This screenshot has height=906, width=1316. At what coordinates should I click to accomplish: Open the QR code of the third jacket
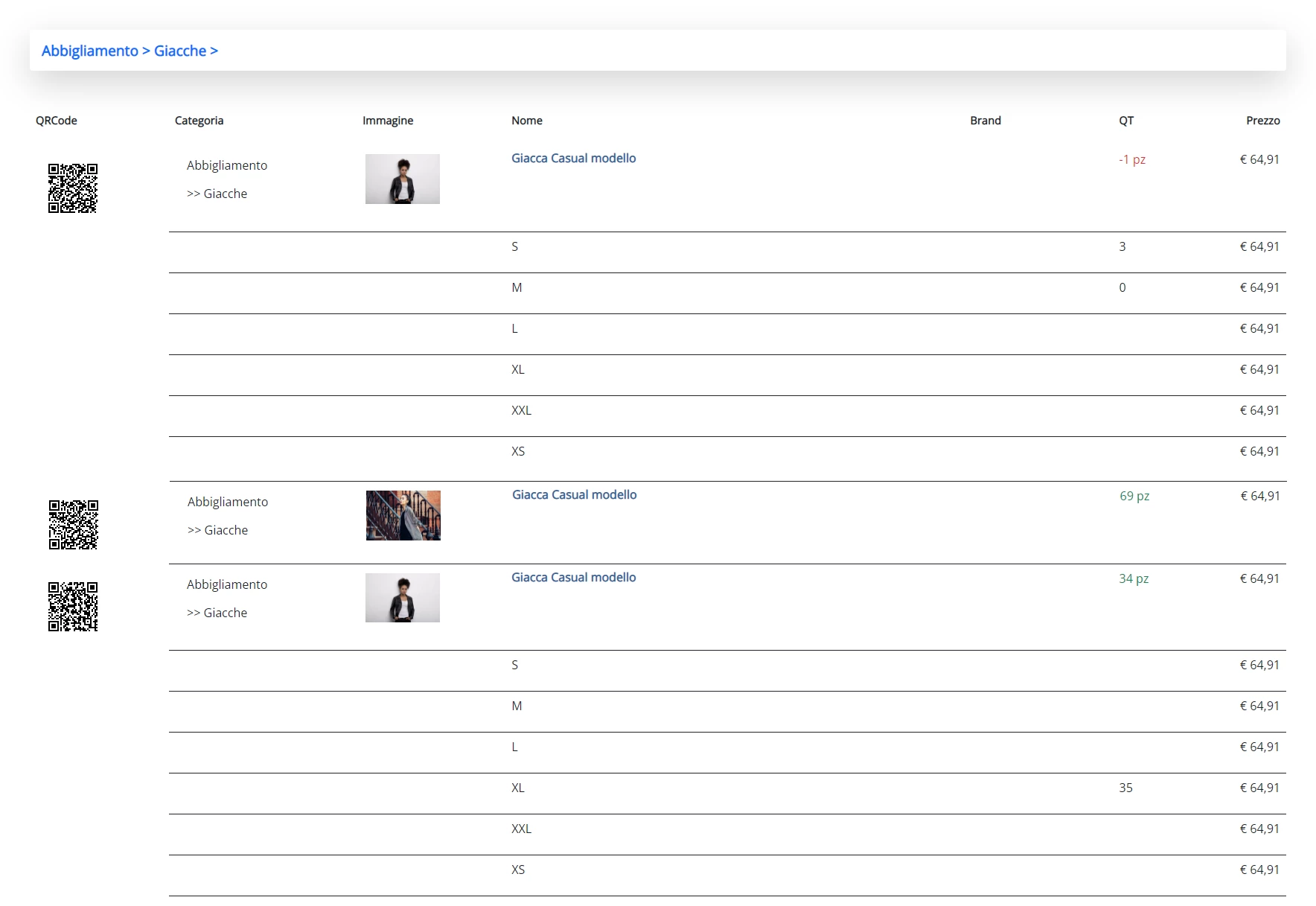[73, 607]
